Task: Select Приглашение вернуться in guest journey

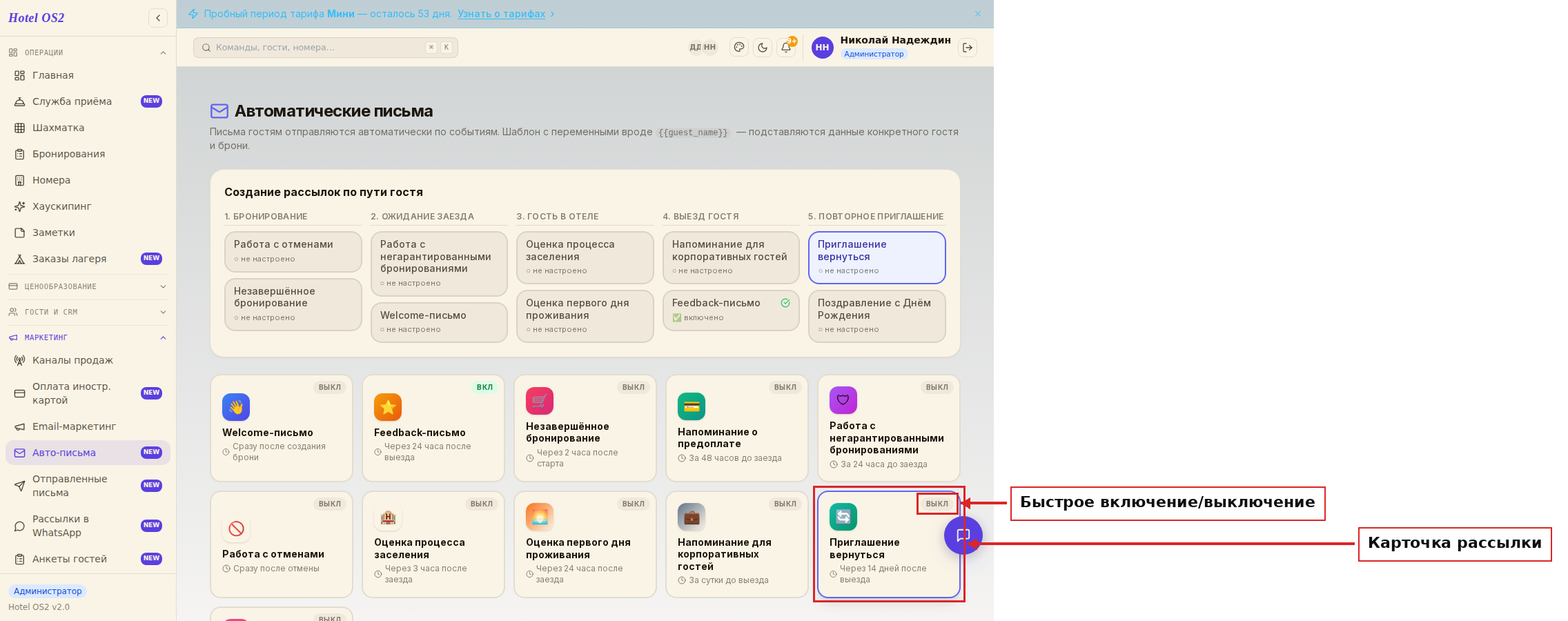Action: click(876, 257)
